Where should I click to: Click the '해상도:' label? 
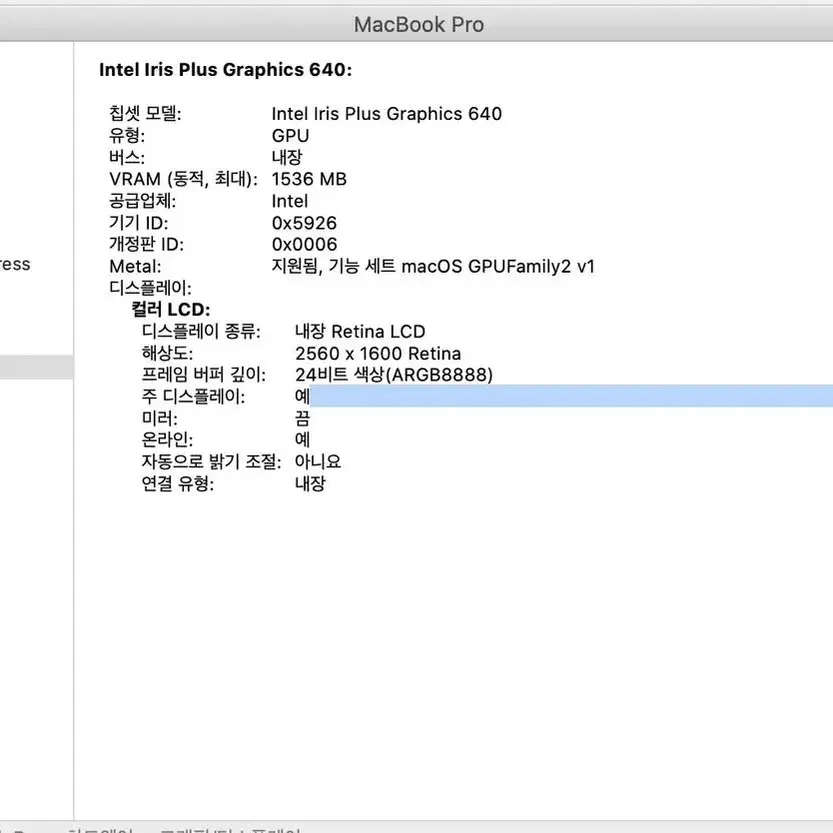(x=167, y=353)
